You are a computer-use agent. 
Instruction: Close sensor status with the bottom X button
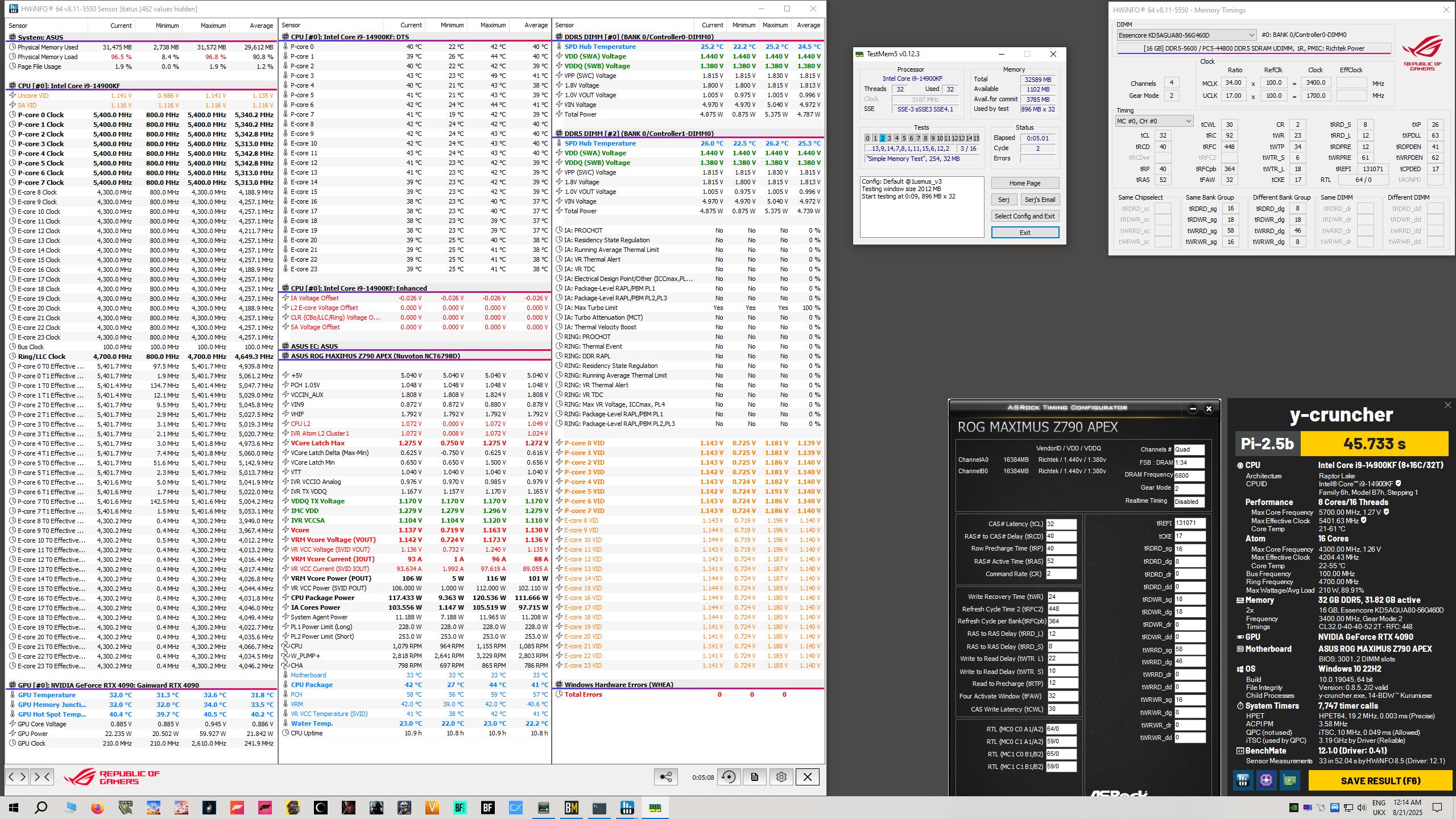click(808, 777)
